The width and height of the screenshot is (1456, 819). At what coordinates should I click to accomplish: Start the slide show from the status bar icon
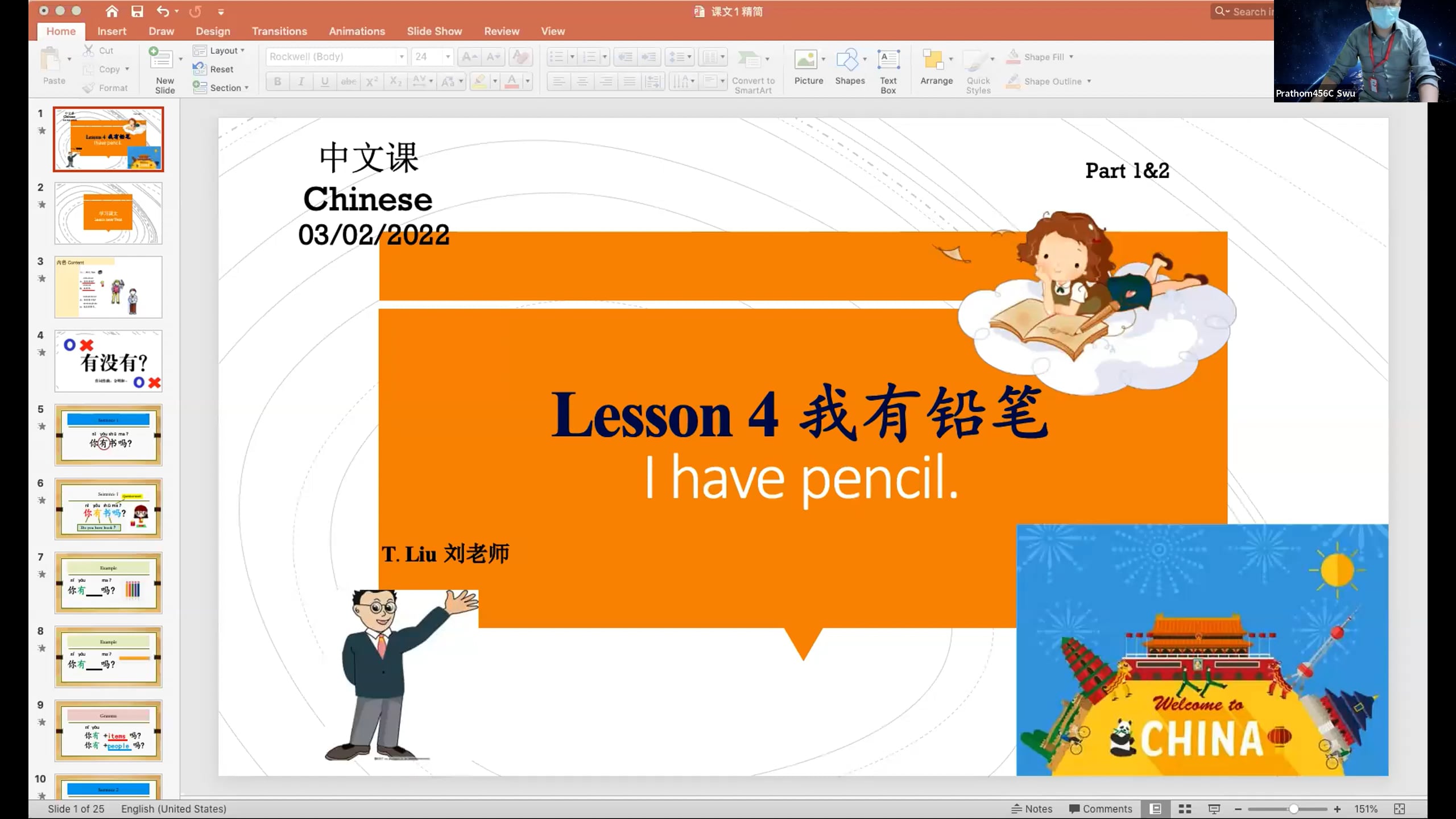pyautogui.click(x=1214, y=809)
